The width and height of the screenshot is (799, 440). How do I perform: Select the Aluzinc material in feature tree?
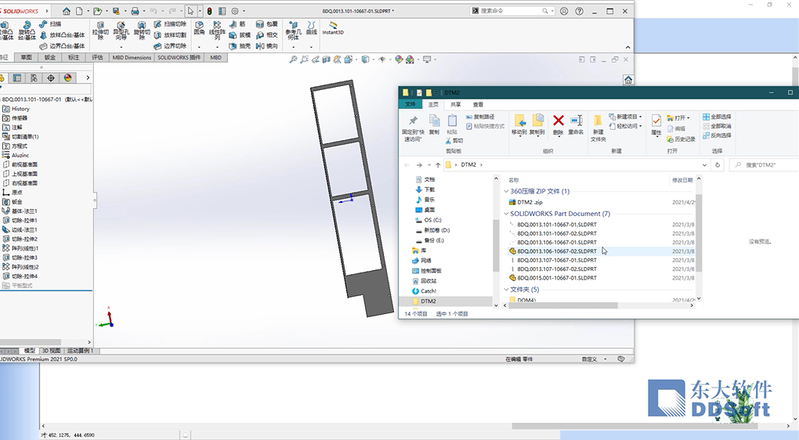22,155
